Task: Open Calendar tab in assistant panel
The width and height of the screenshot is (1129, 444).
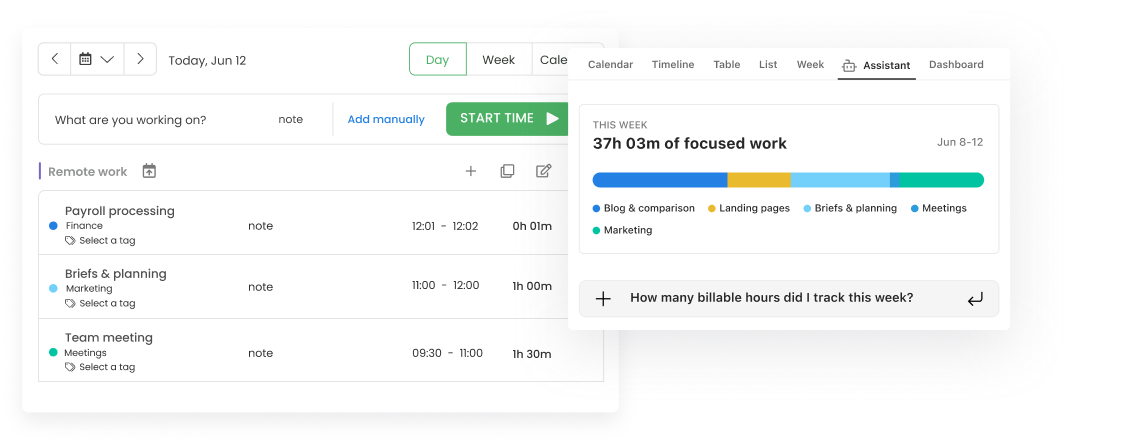Action: [x=611, y=65]
